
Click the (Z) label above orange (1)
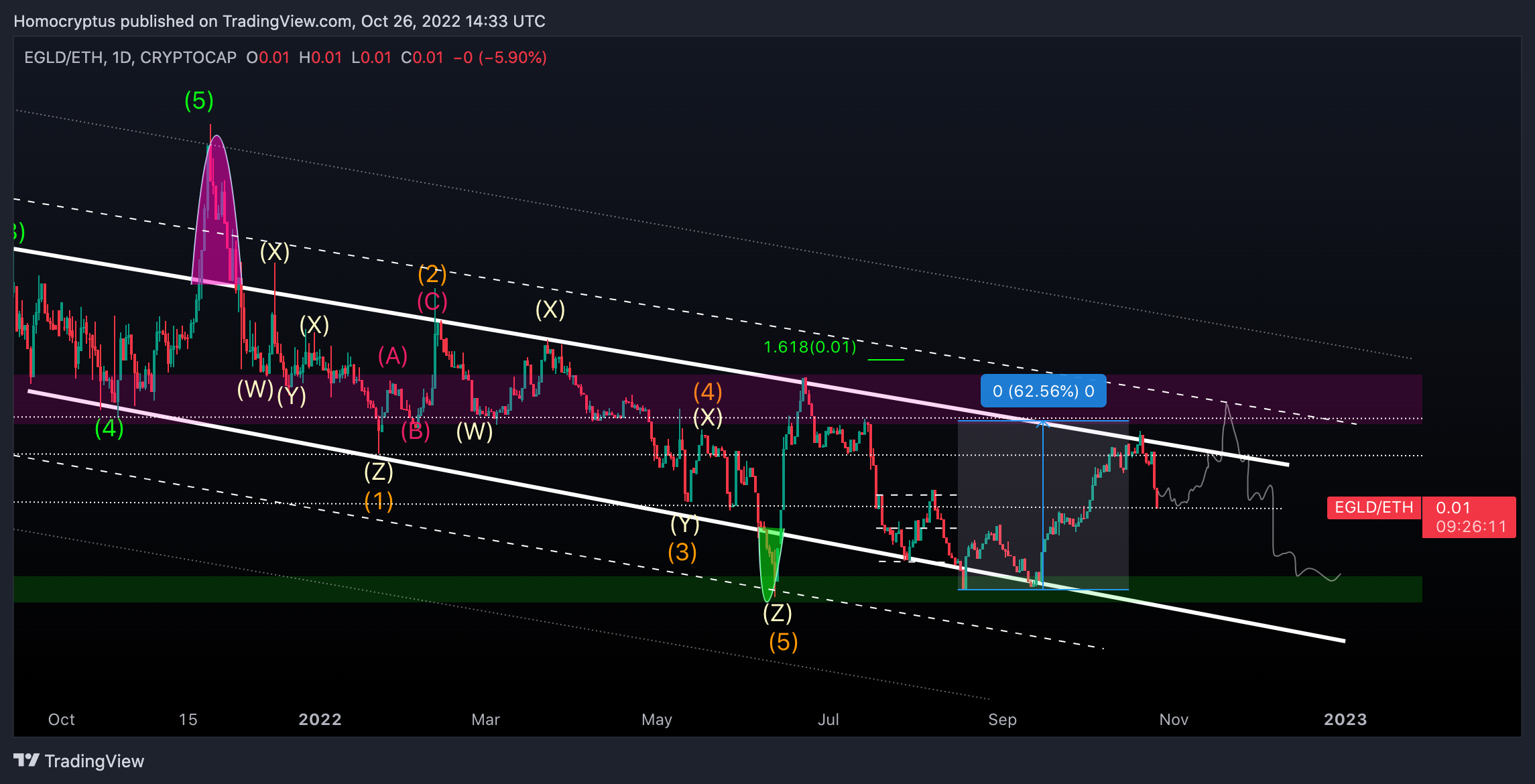point(379,472)
